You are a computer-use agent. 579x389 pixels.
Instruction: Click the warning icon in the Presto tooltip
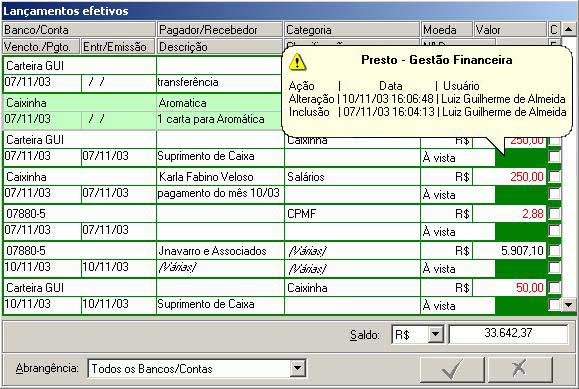pos(297,62)
